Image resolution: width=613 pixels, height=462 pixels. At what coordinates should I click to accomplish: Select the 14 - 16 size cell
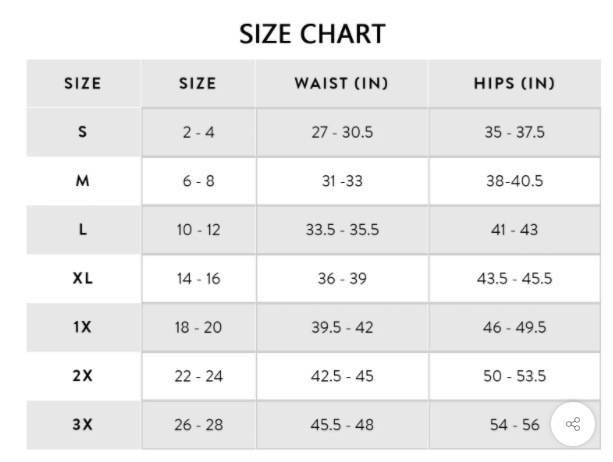(x=198, y=279)
